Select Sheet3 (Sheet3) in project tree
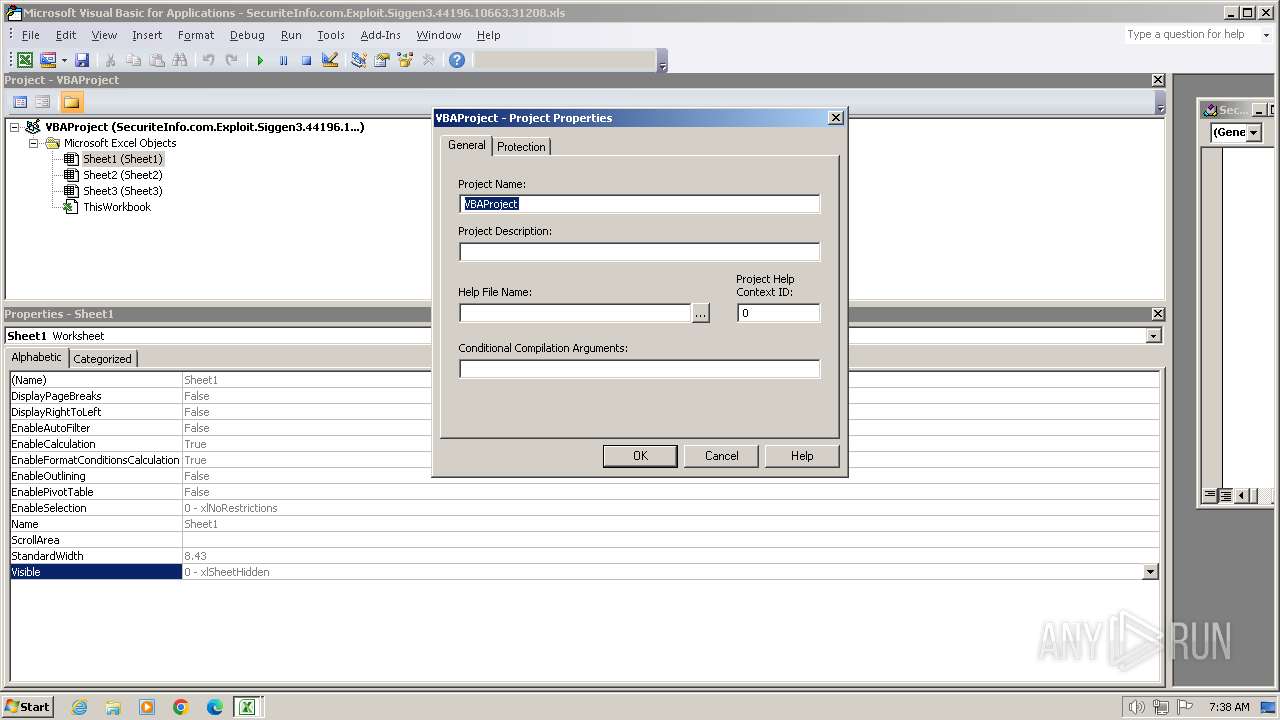 click(x=122, y=191)
